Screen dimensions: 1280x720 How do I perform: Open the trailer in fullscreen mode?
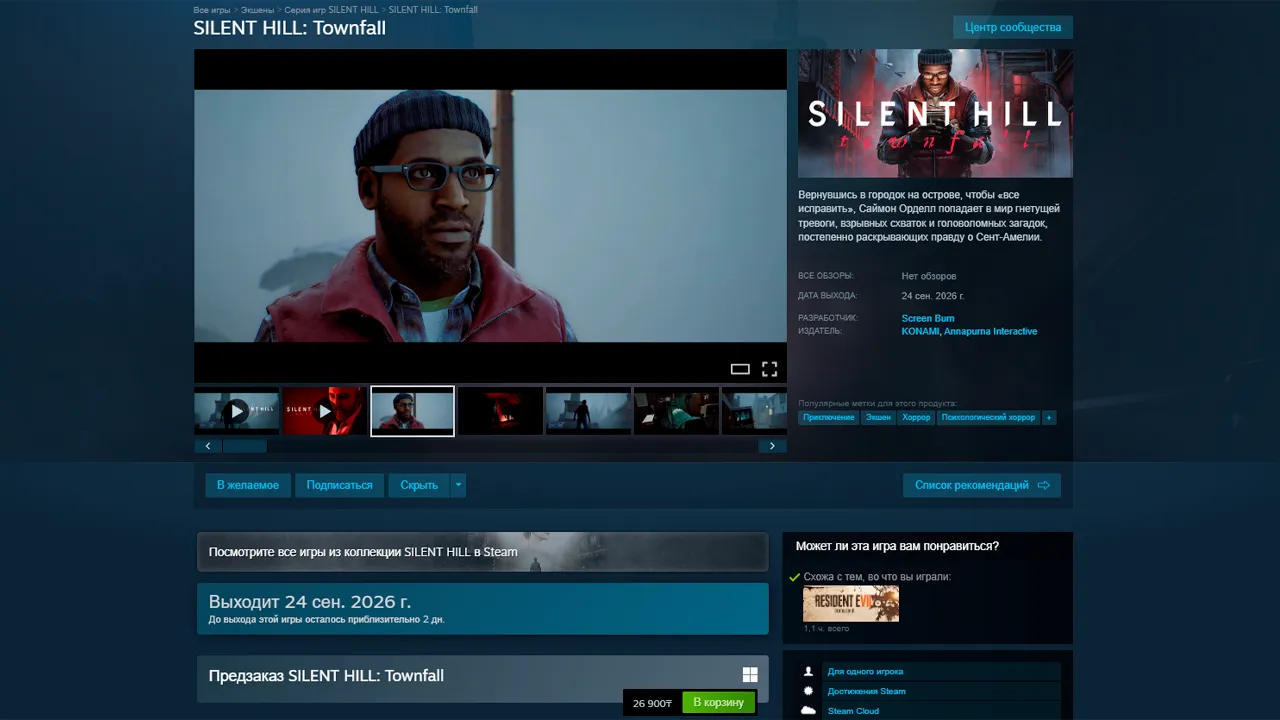(769, 369)
